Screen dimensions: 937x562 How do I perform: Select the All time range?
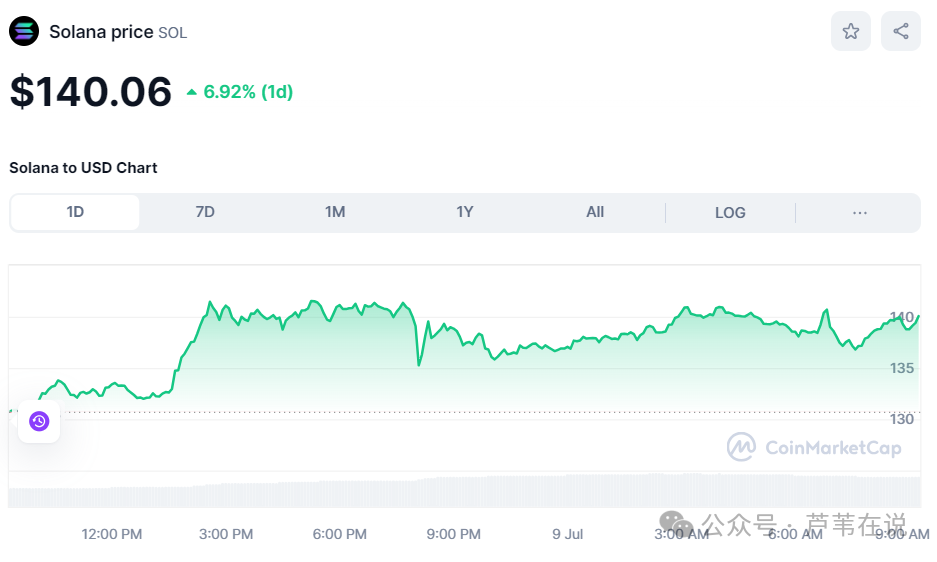595,212
